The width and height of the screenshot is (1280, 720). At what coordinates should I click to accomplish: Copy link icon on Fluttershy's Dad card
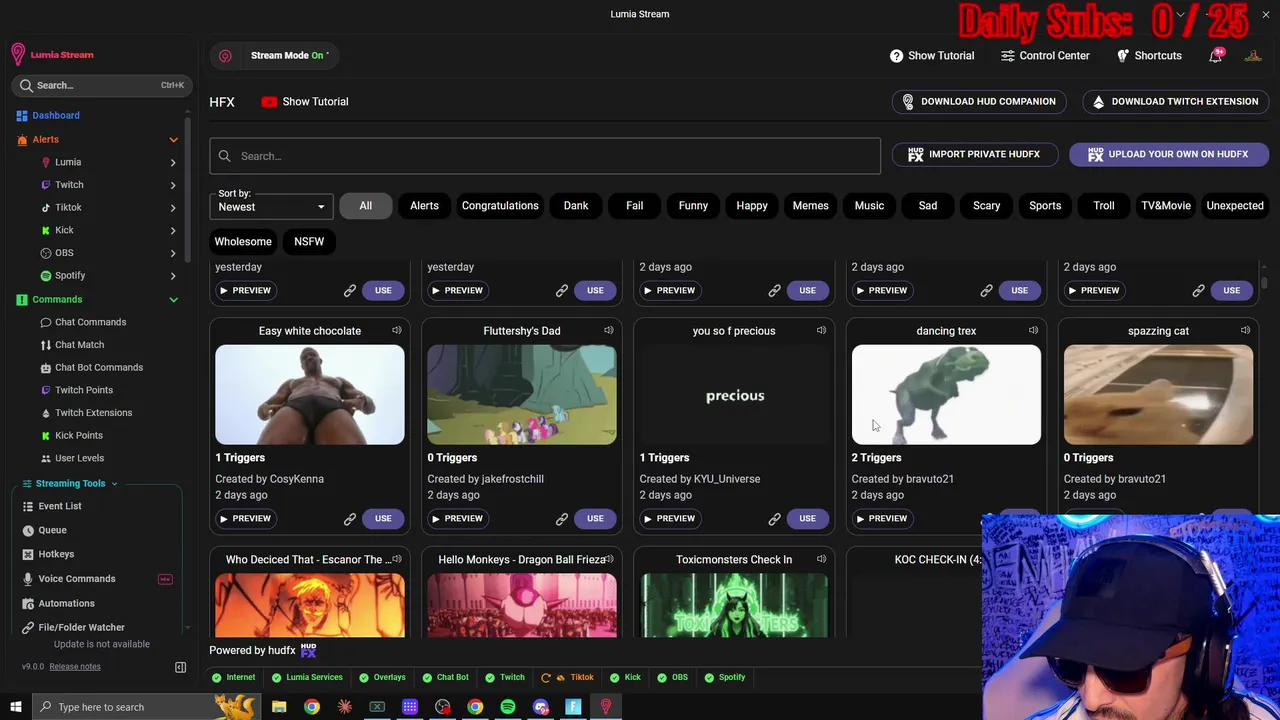(x=562, y=518)
